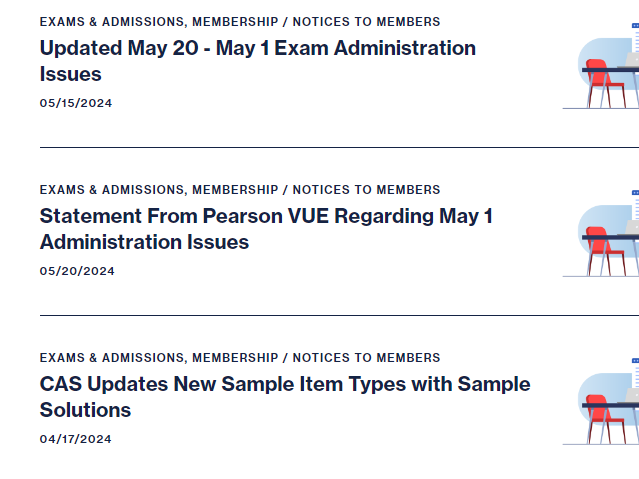Click "Exams & Admissions" above the Pearson VUE statement

pos(112,190)
